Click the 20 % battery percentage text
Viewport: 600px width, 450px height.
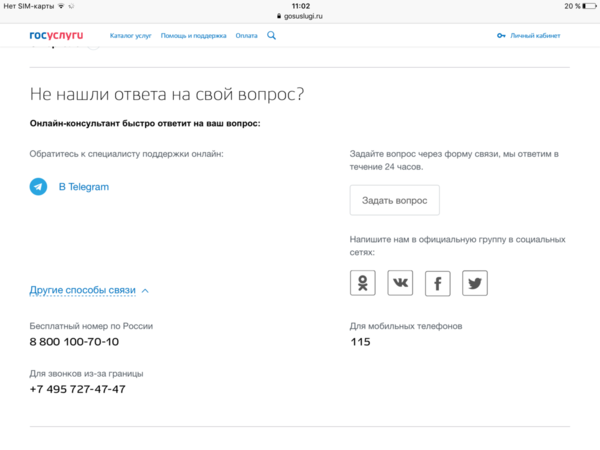(572, 6)
